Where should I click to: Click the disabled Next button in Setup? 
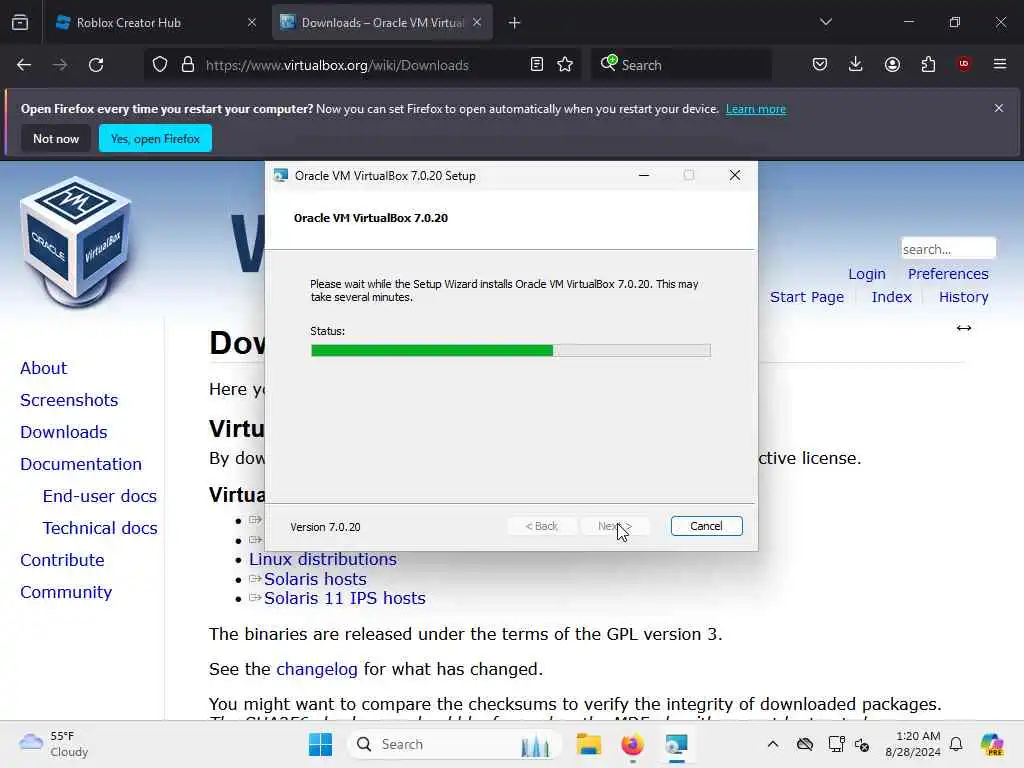[615, 526]
